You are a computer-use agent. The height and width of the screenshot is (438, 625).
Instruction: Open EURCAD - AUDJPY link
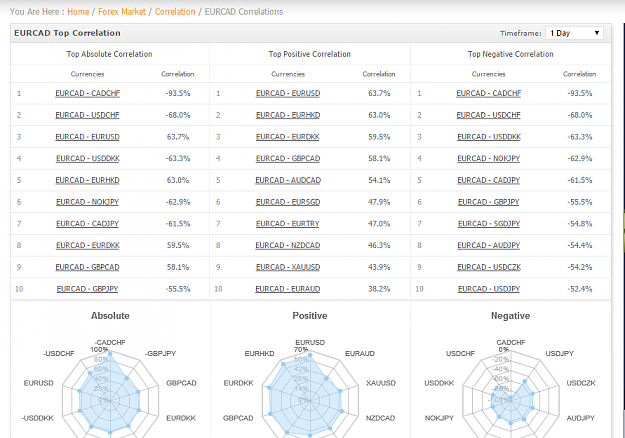[489, 246]
